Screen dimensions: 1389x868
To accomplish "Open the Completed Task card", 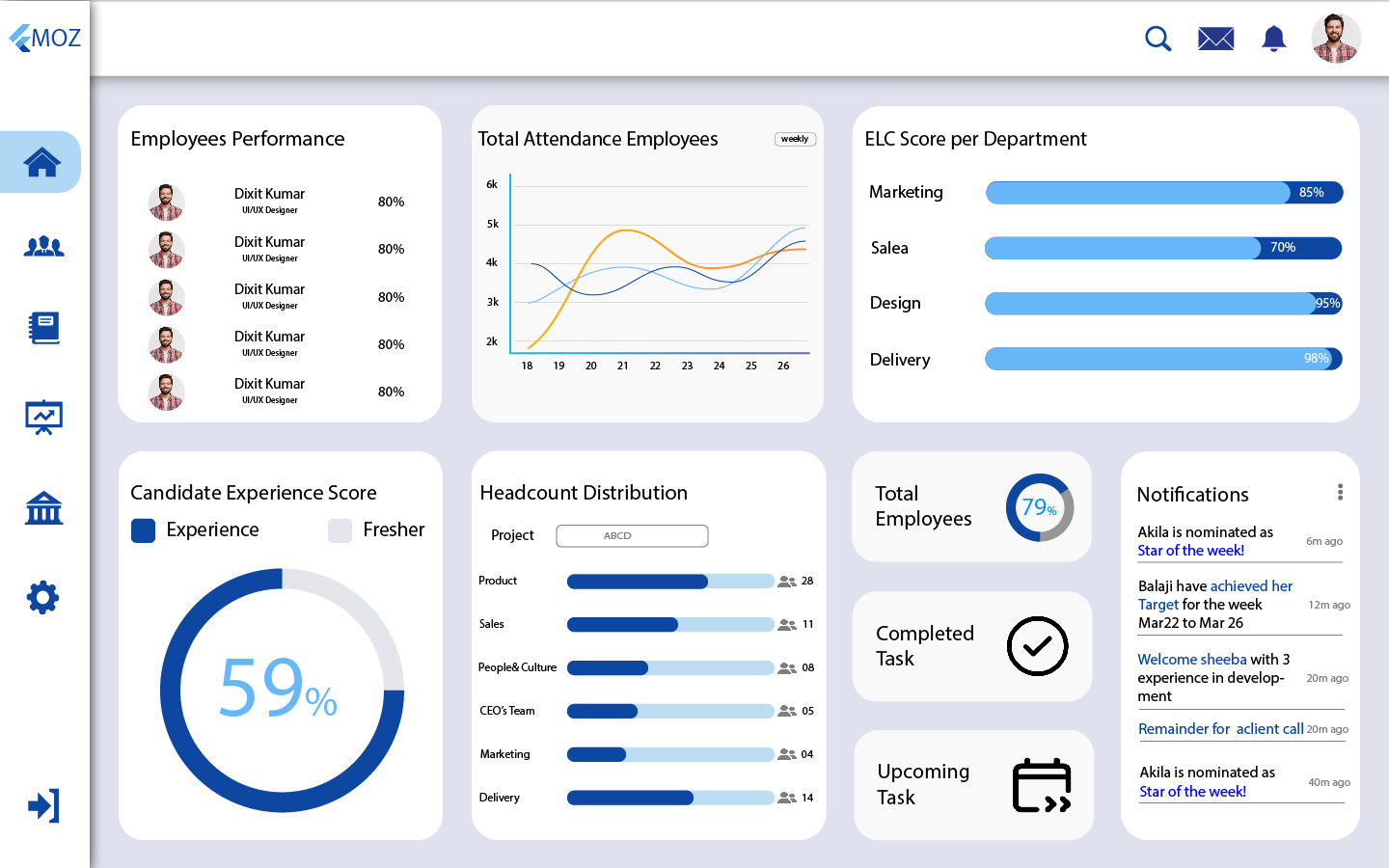I will click(x=972, y=646).
